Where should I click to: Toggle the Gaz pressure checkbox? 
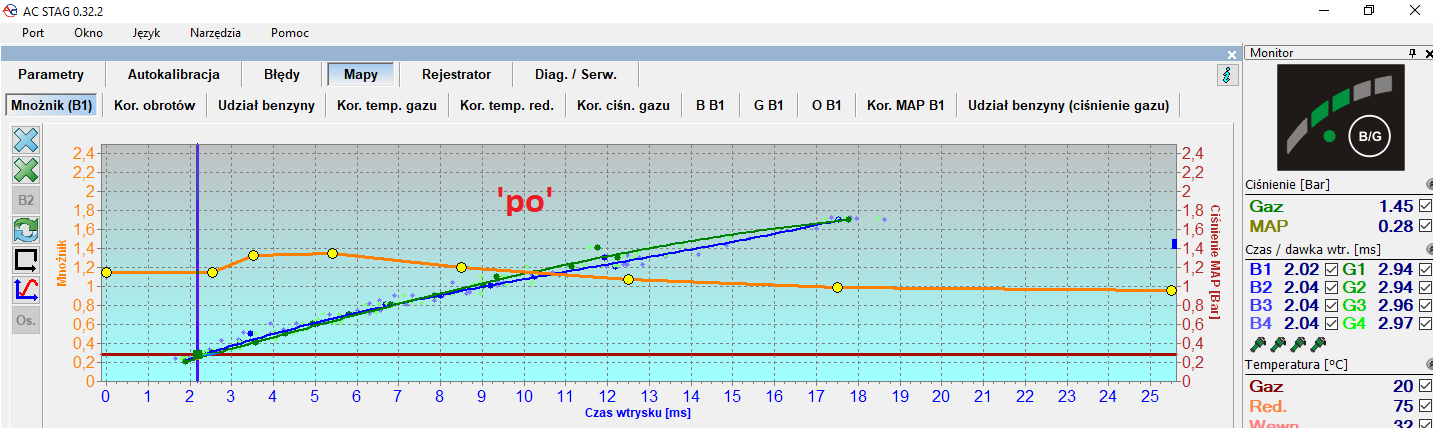1425,205
